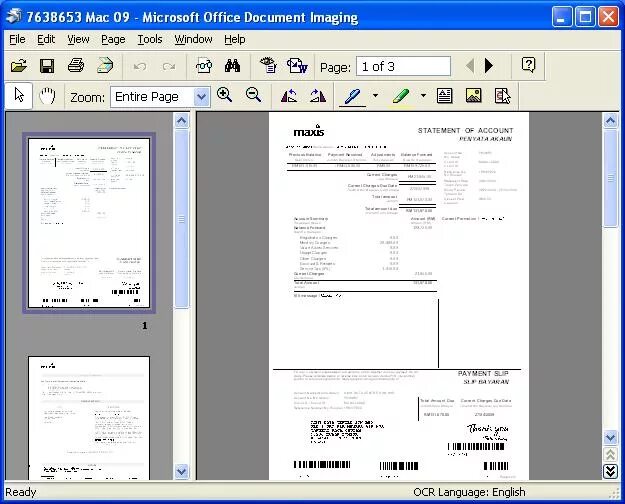Jump to previous page double-up arrow
The width and height of the screenshot is (625, 504).
click(x=610, y=455)
